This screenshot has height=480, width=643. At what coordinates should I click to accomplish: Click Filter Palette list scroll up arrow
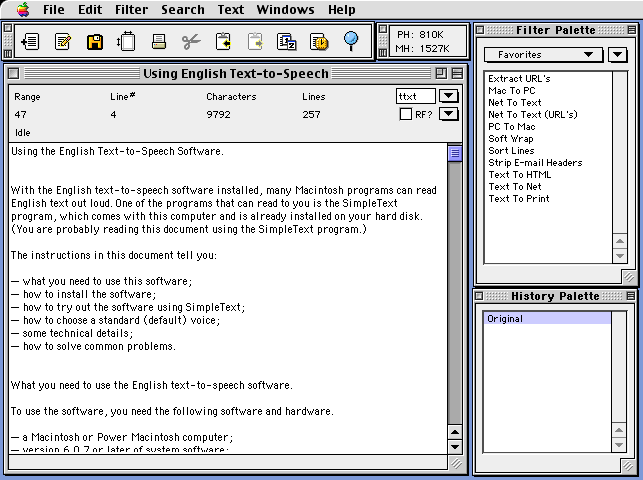click(620, 241)
